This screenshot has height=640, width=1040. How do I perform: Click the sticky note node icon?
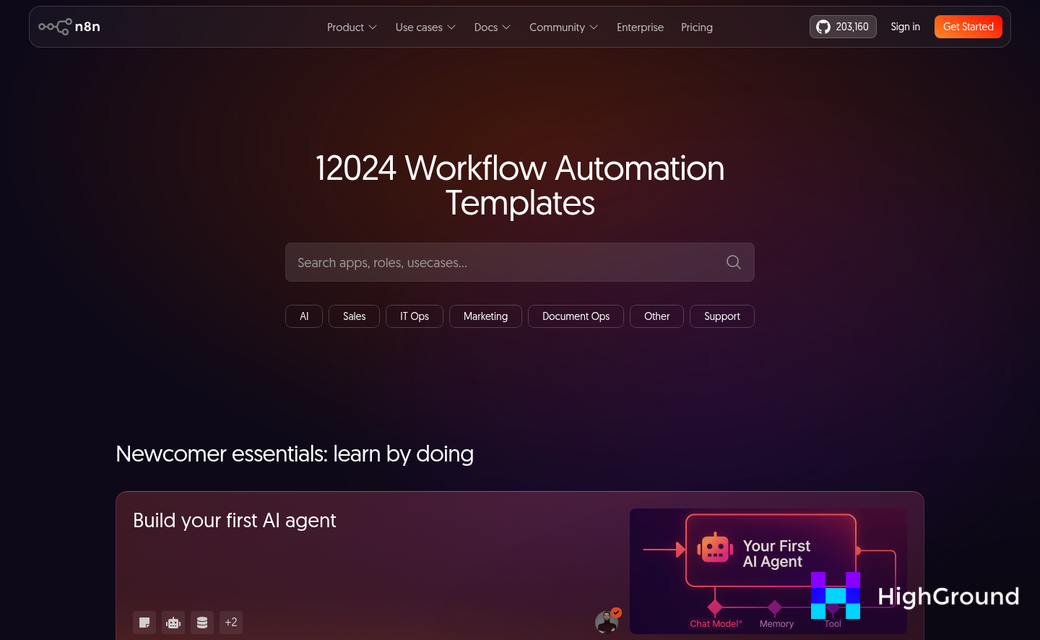(x=144, y=622)
